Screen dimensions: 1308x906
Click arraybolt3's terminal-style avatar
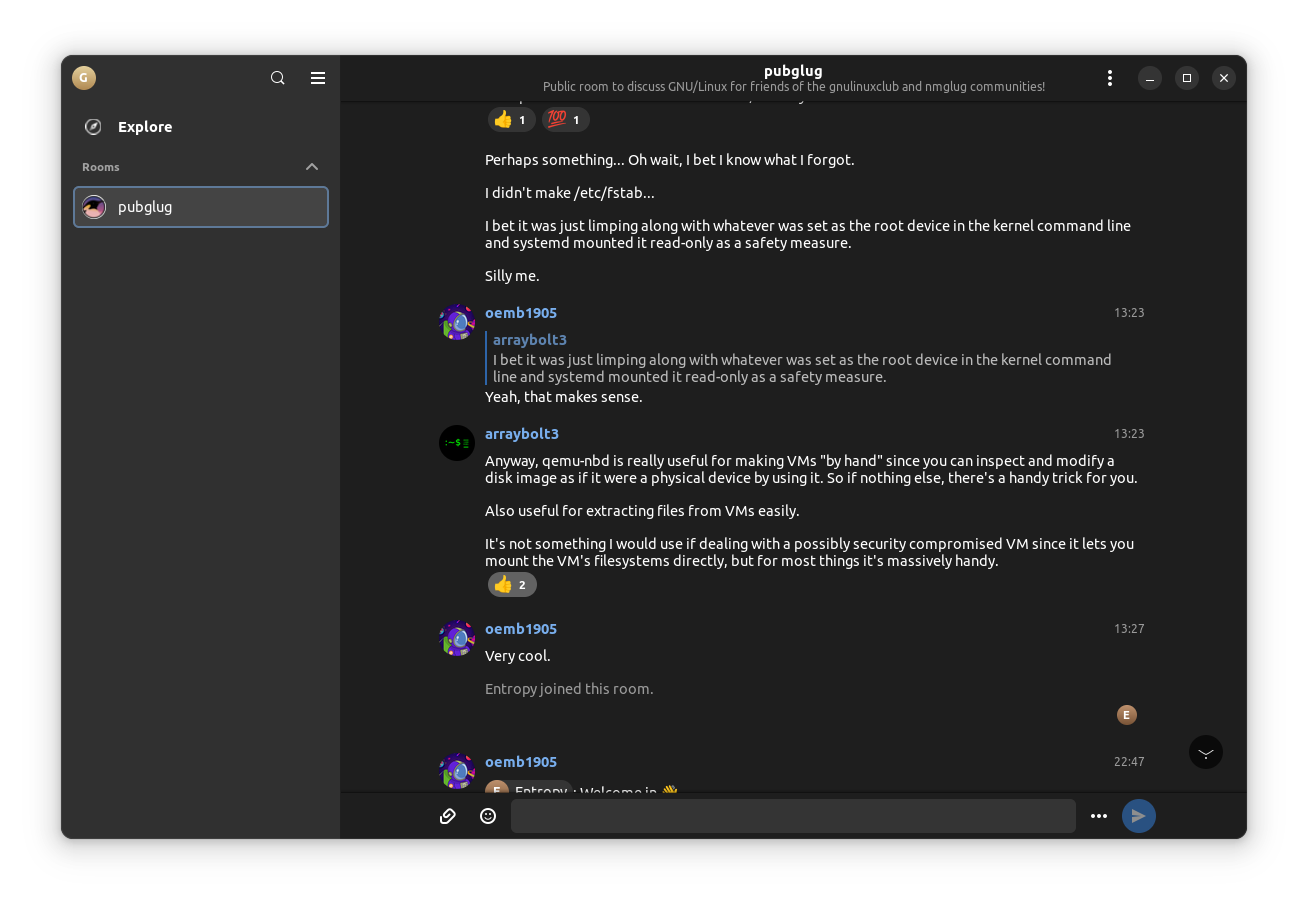click(x=457, y=442)
